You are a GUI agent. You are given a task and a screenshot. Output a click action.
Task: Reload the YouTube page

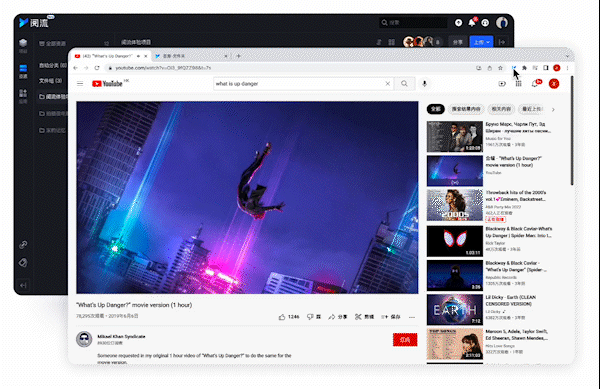[97, 68]
